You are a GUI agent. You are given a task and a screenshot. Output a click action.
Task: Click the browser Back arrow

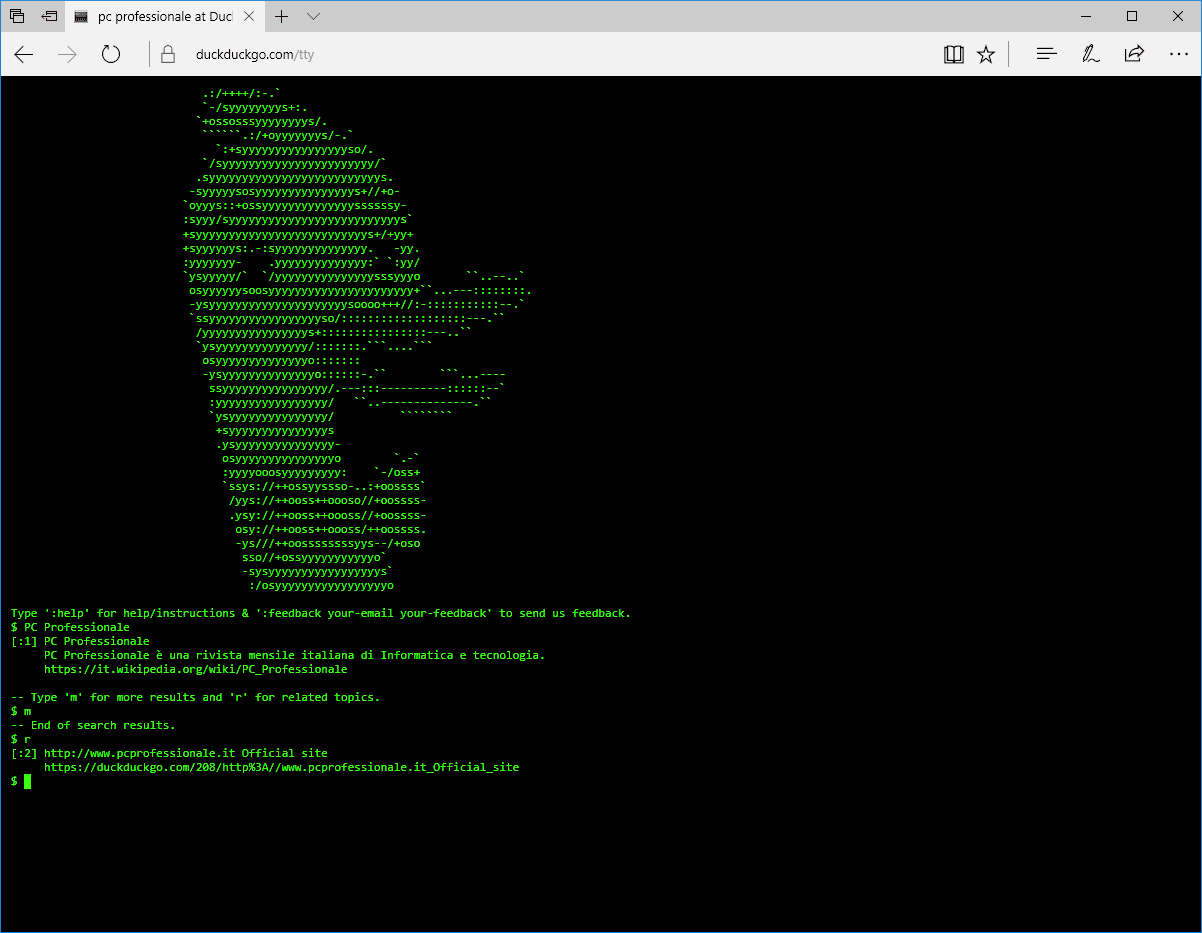(24, 55)
